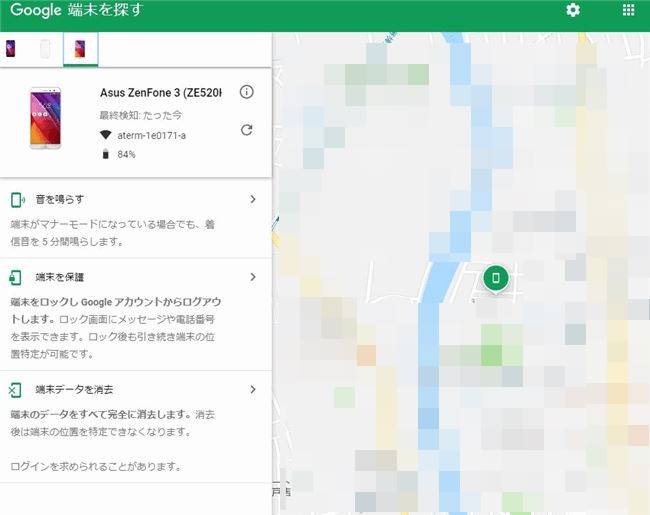Select the second white device tab
Screen dimensions: 650x515
tap(45, 49)
